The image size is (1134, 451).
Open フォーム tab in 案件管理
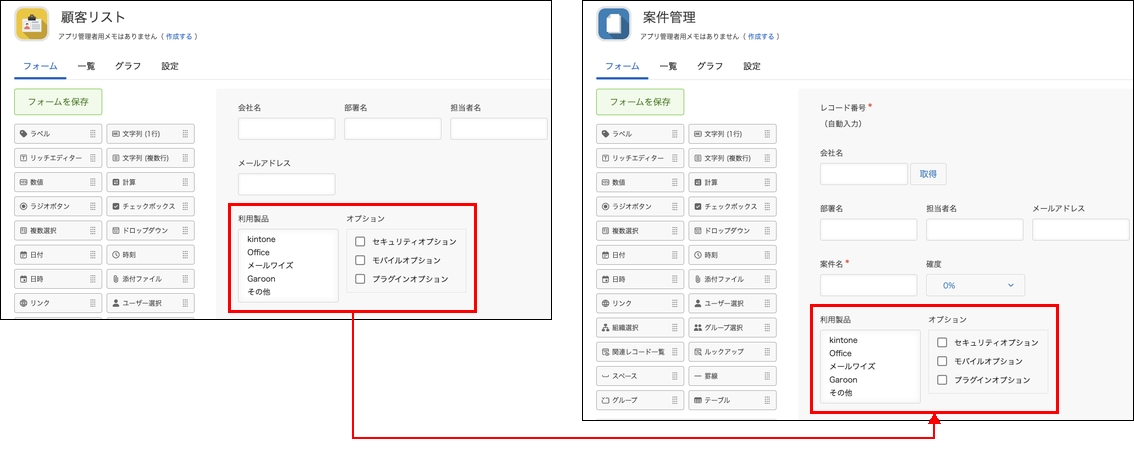tap(623, 66)
